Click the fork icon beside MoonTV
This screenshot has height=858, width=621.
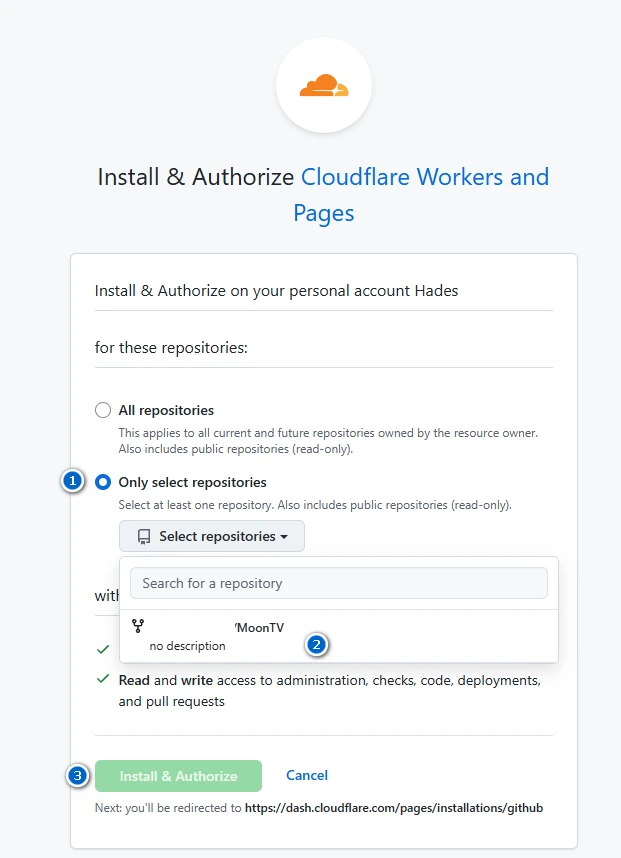point(138,626)
